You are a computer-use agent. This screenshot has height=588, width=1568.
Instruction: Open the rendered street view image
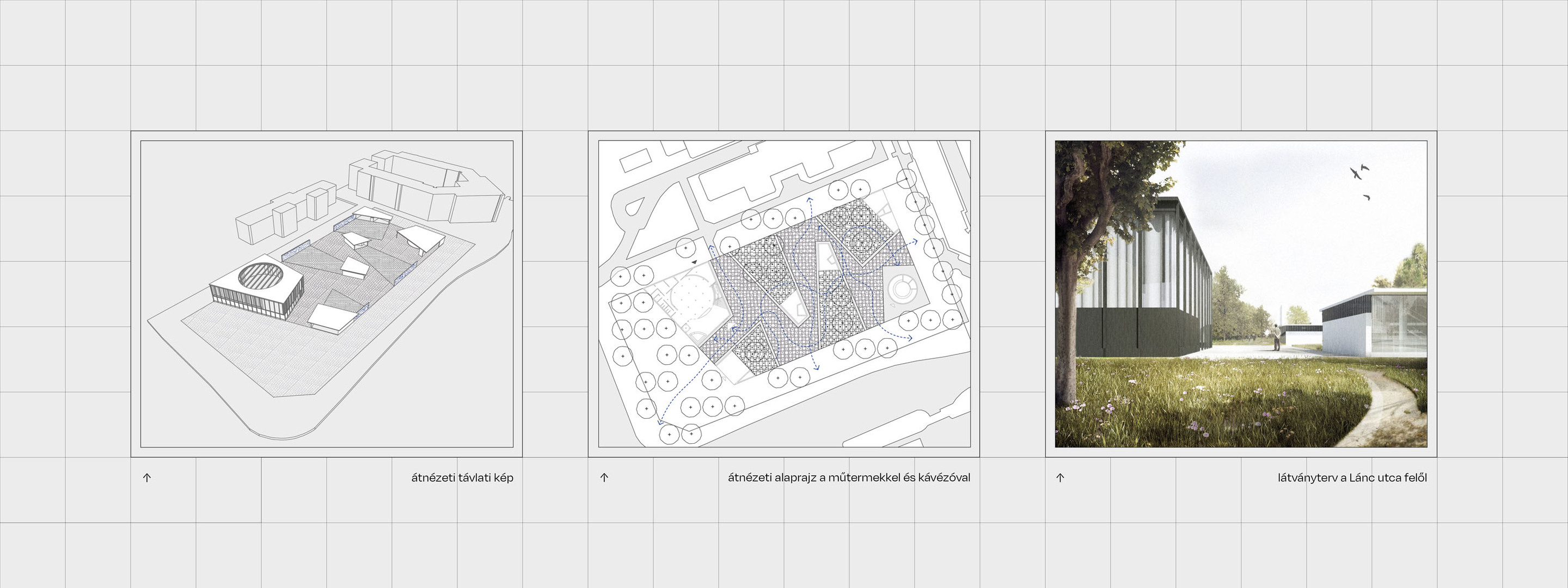click(x=1241, y=294)
